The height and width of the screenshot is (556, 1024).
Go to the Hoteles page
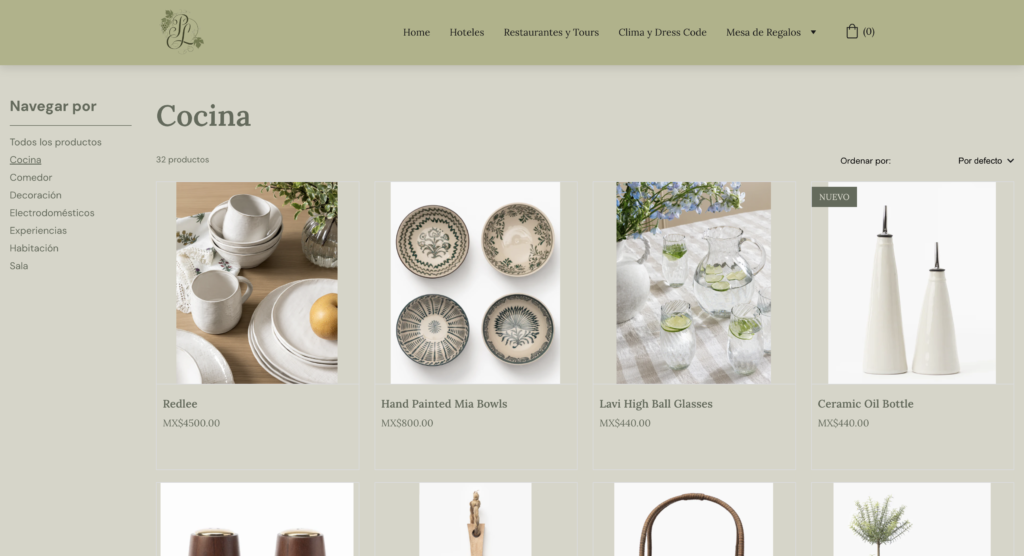pos(466,32)
